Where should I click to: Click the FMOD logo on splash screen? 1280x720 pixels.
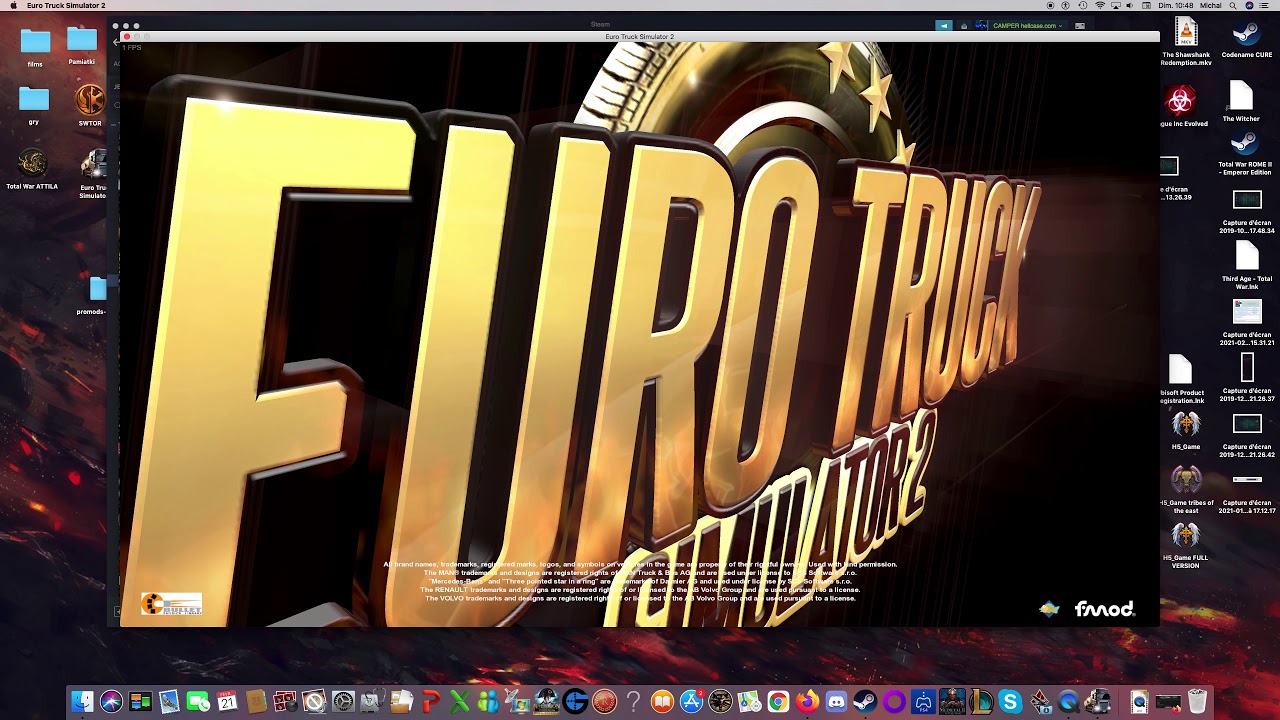(x=1104, y=609)
